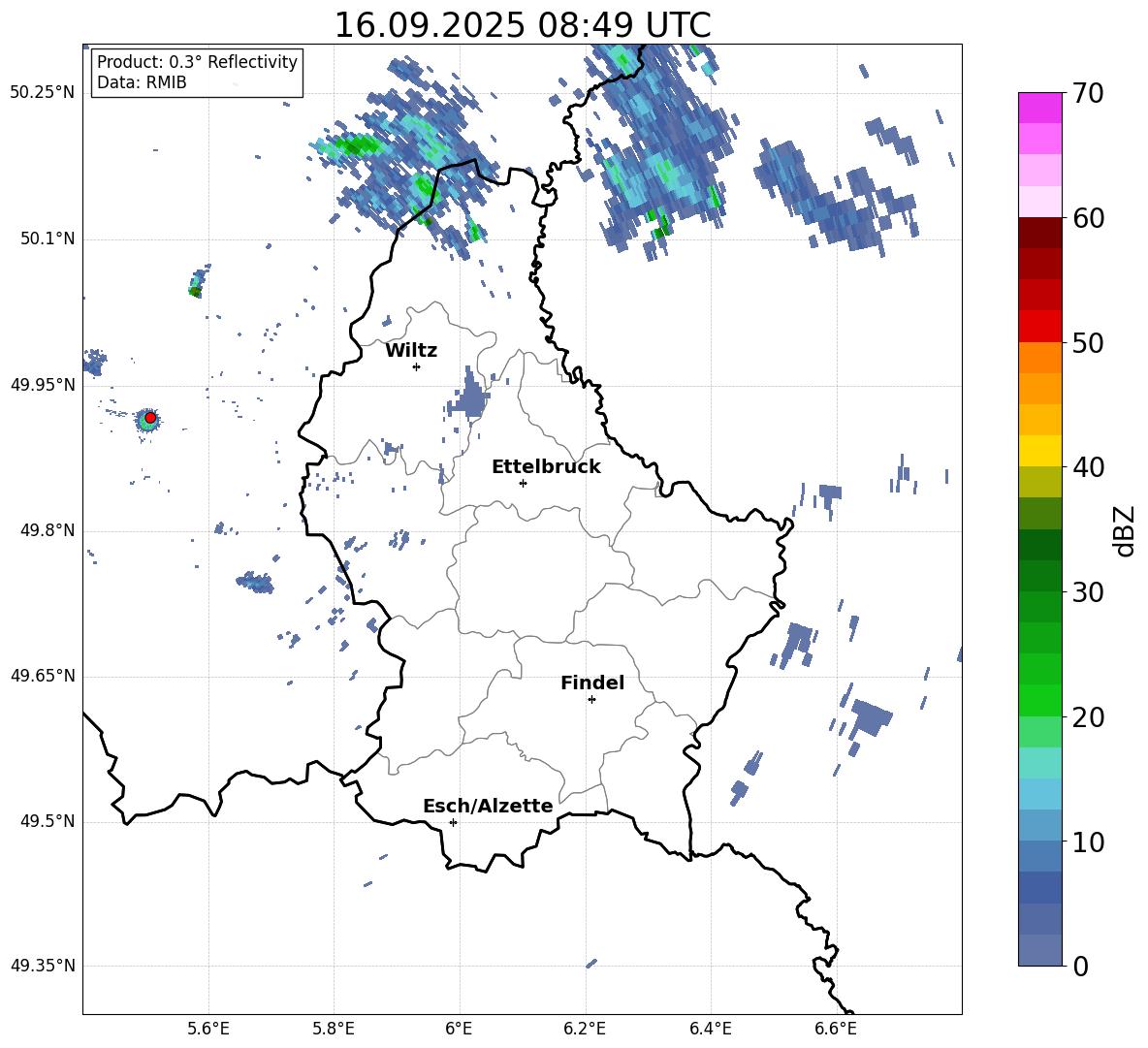
Task: Click the 60 colorbar tick label
Action: click(x=1088, y=218)
